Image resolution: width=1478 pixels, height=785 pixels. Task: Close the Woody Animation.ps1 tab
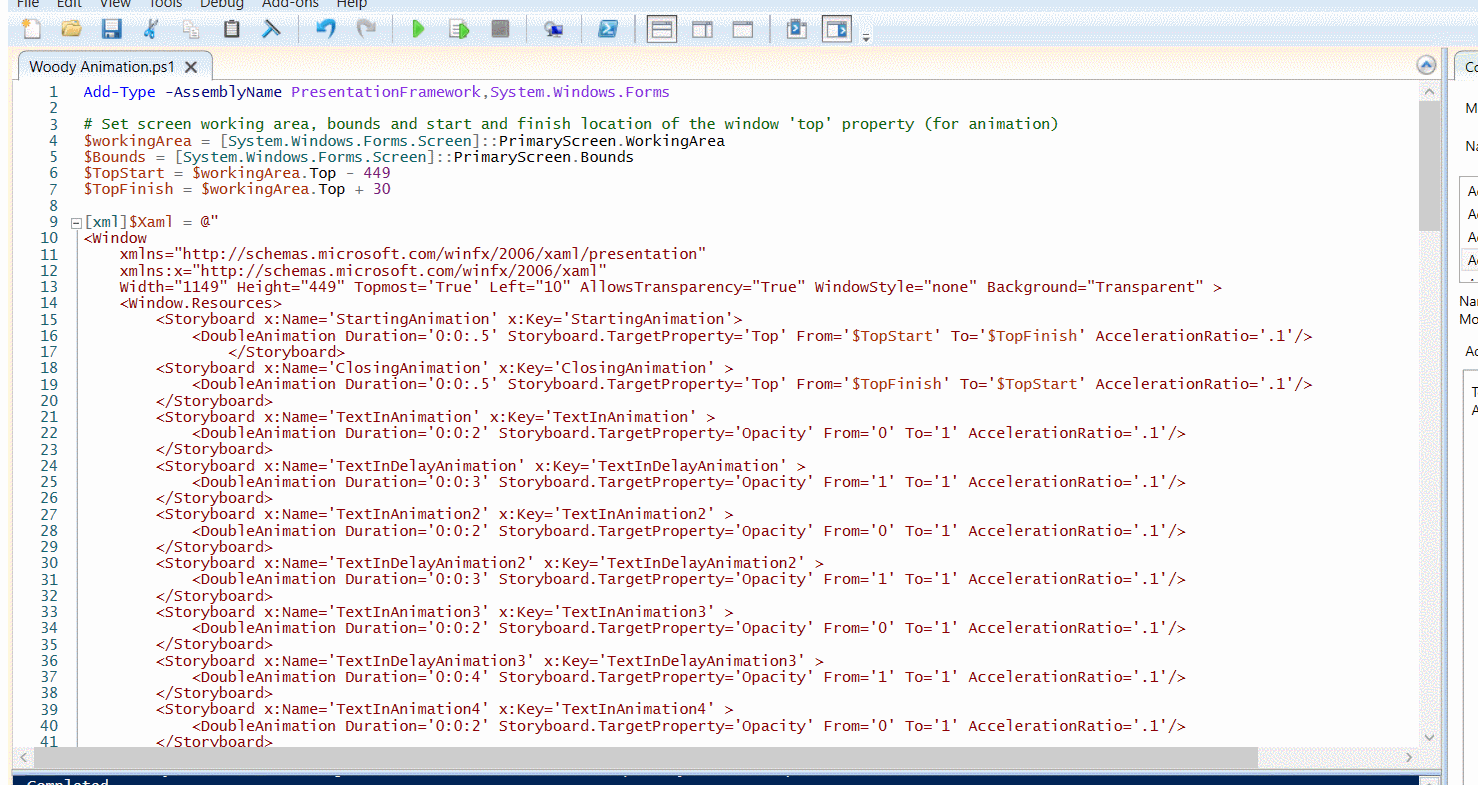pos(192,67)
